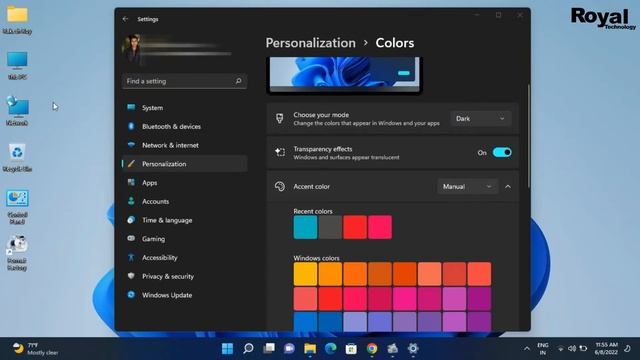Click the Bluetooth & devices icon

point(131,126)
